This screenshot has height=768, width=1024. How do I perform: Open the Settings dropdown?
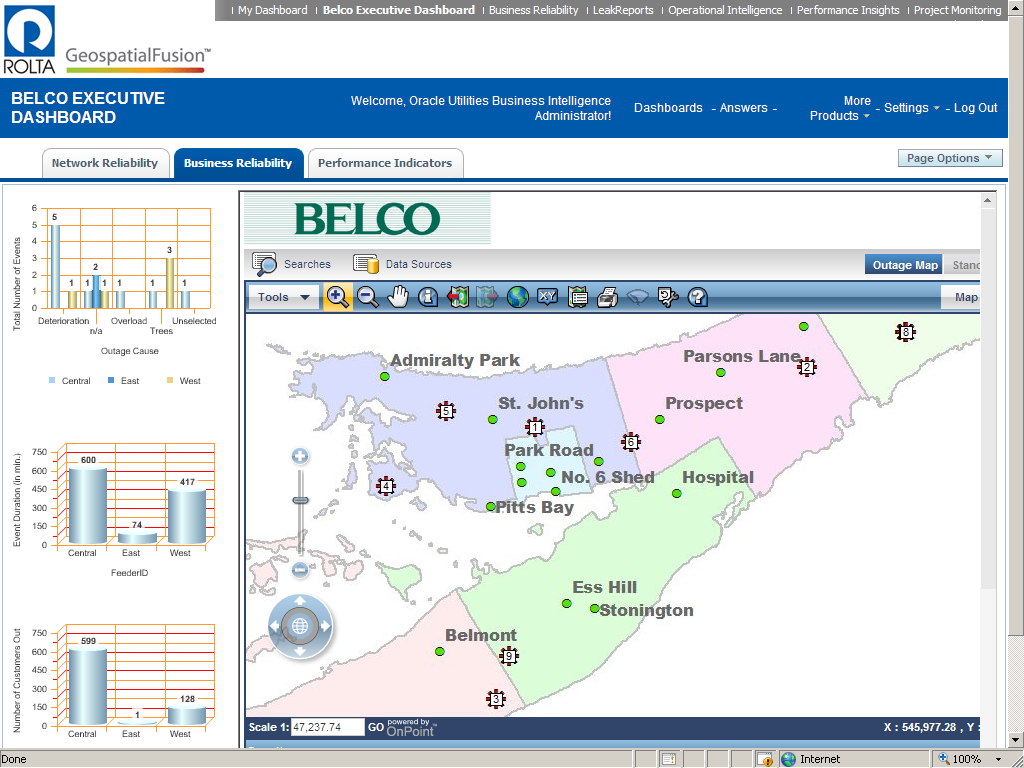coord(912,108)
